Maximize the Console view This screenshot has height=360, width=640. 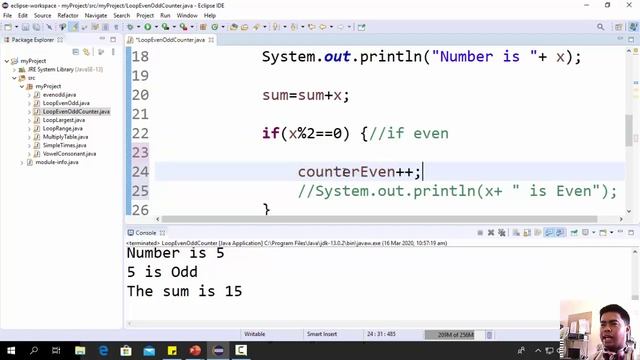point(631,232)
